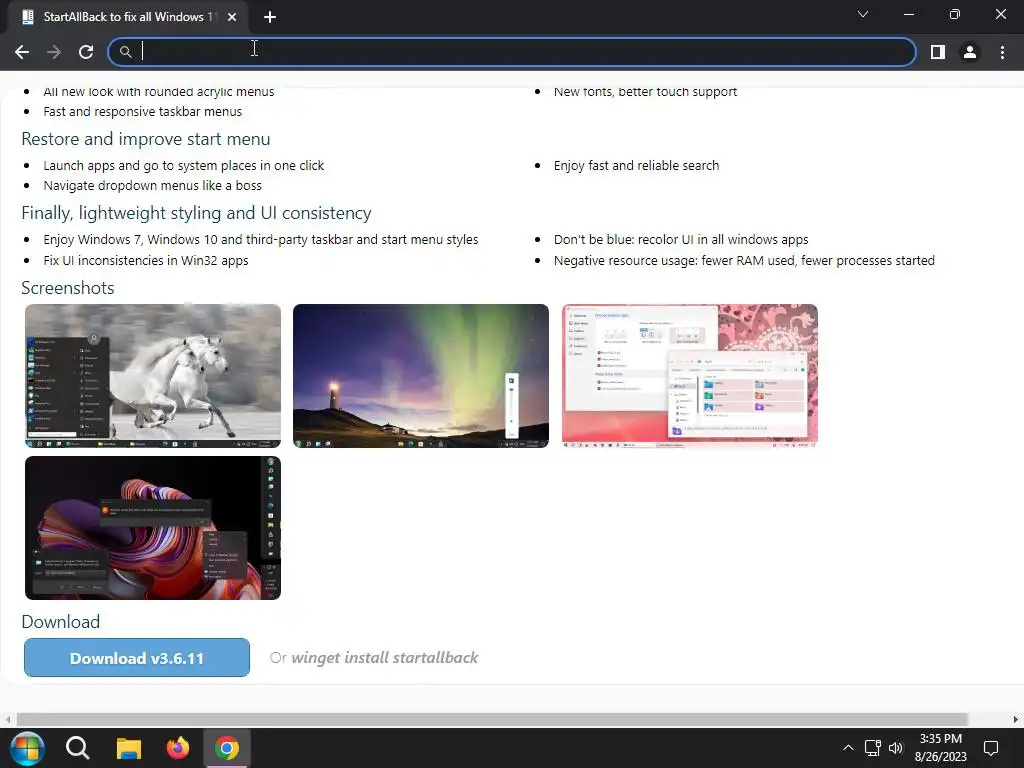The height and width of the screenshot is (768, 1024).
Task: Open the pink explorer screenshot thumbnail
Action: 690,376
